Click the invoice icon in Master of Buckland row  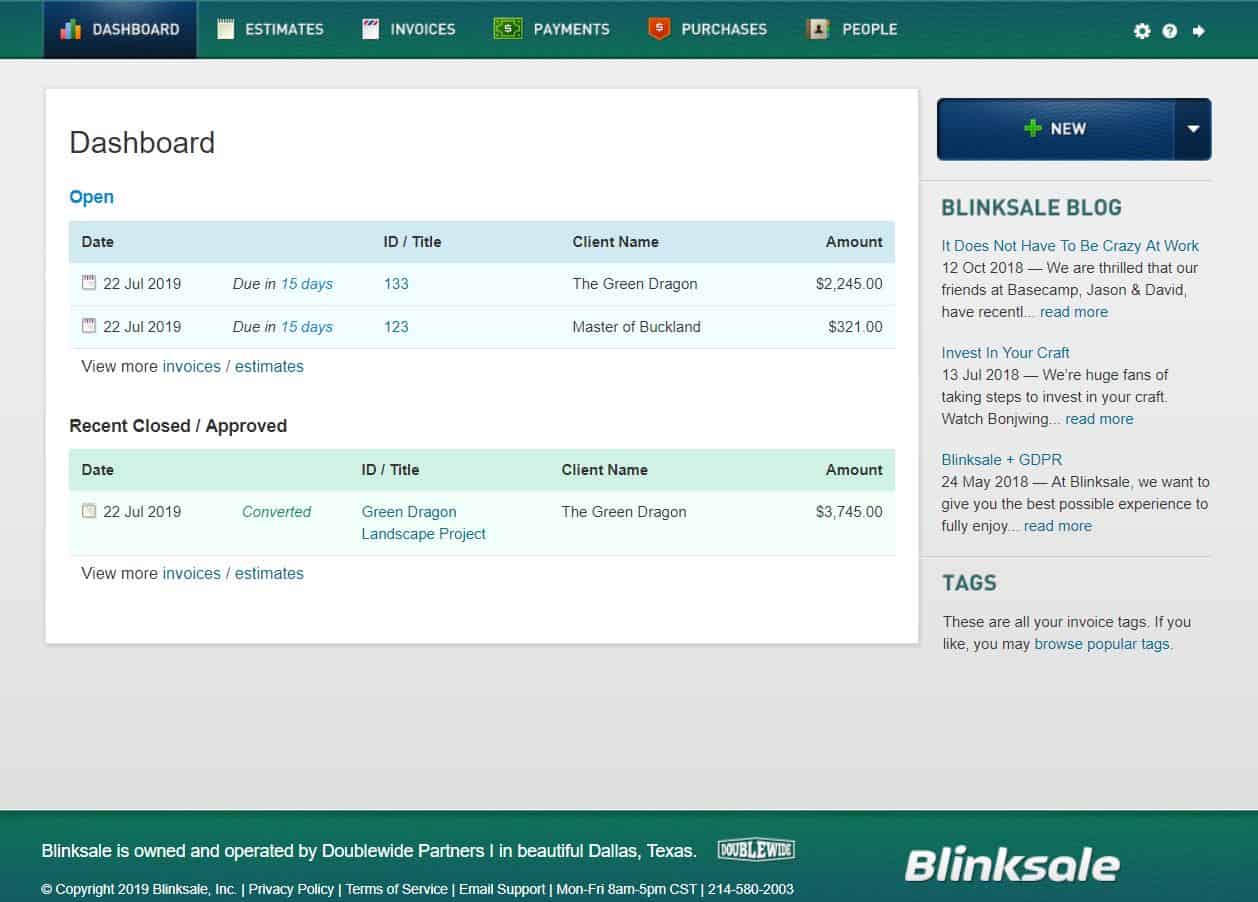pos(89,326)
